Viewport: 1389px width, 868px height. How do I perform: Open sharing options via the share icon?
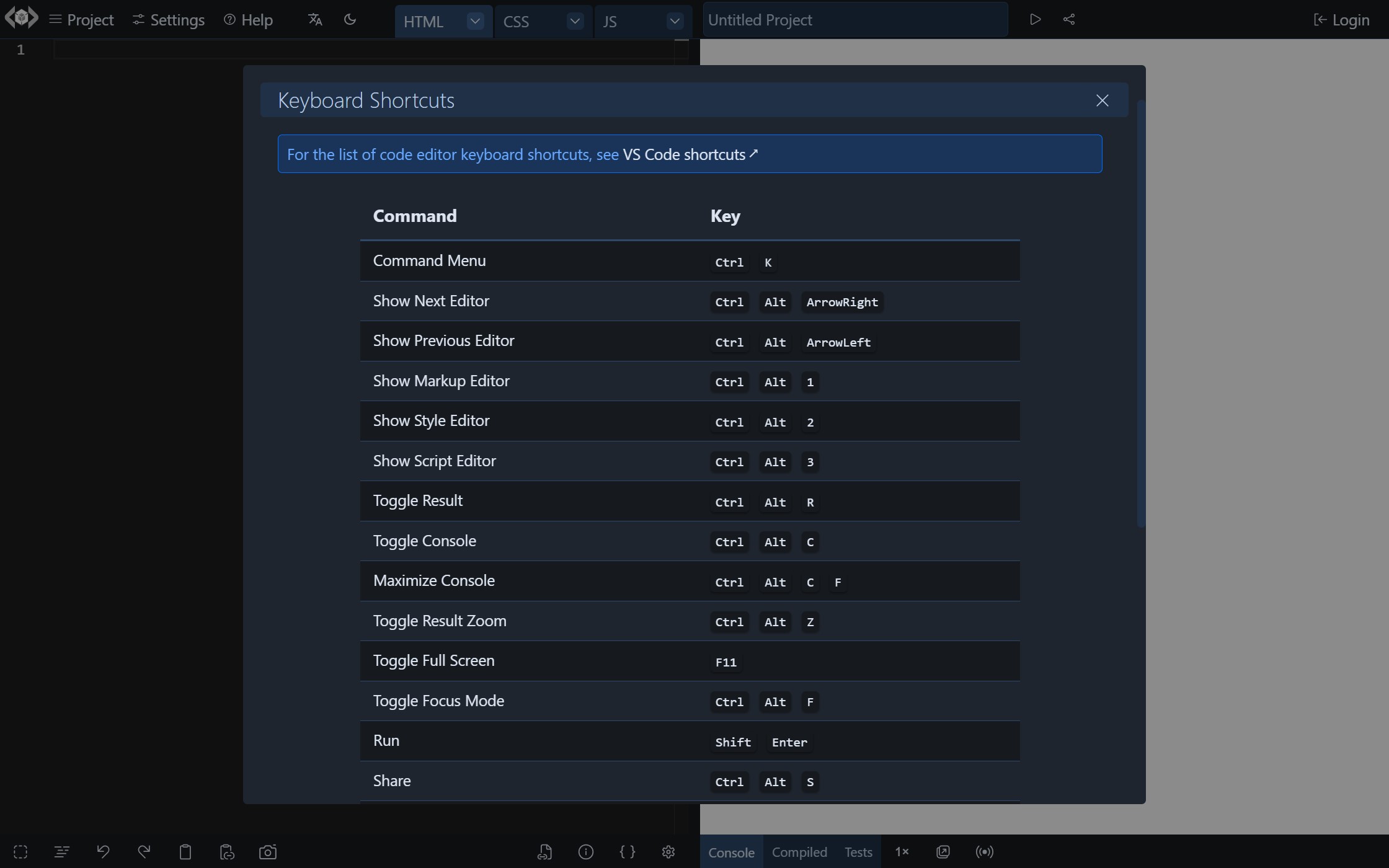(1069, 19)
